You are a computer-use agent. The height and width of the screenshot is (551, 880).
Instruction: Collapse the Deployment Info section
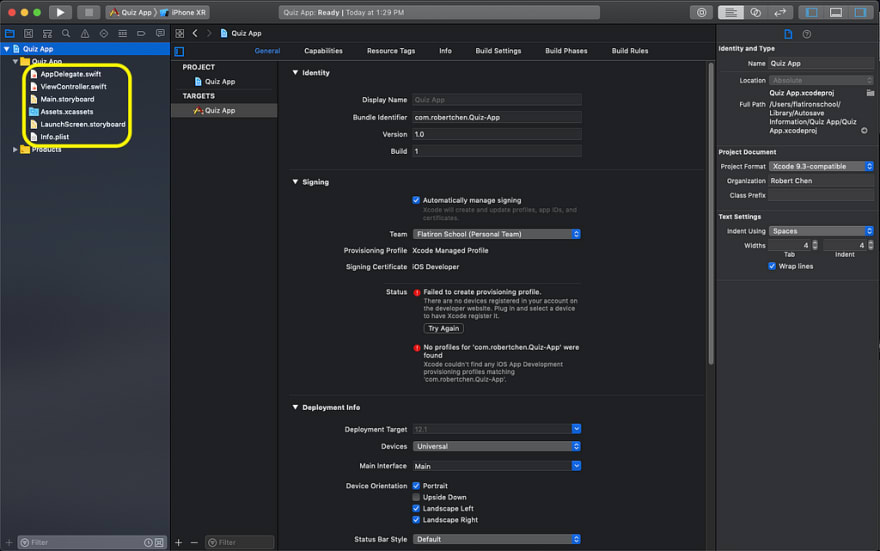point(295,407)
